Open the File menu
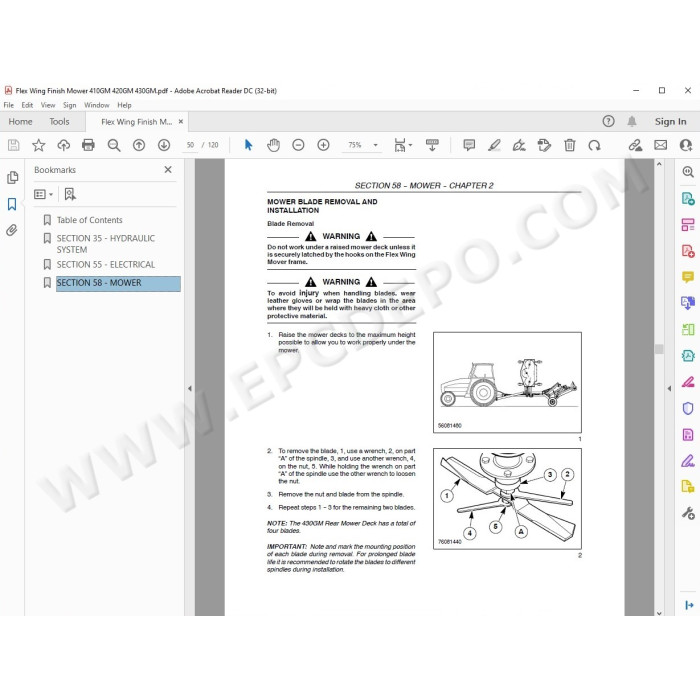Viewport: 700px width, 700px height. (8, 105)
